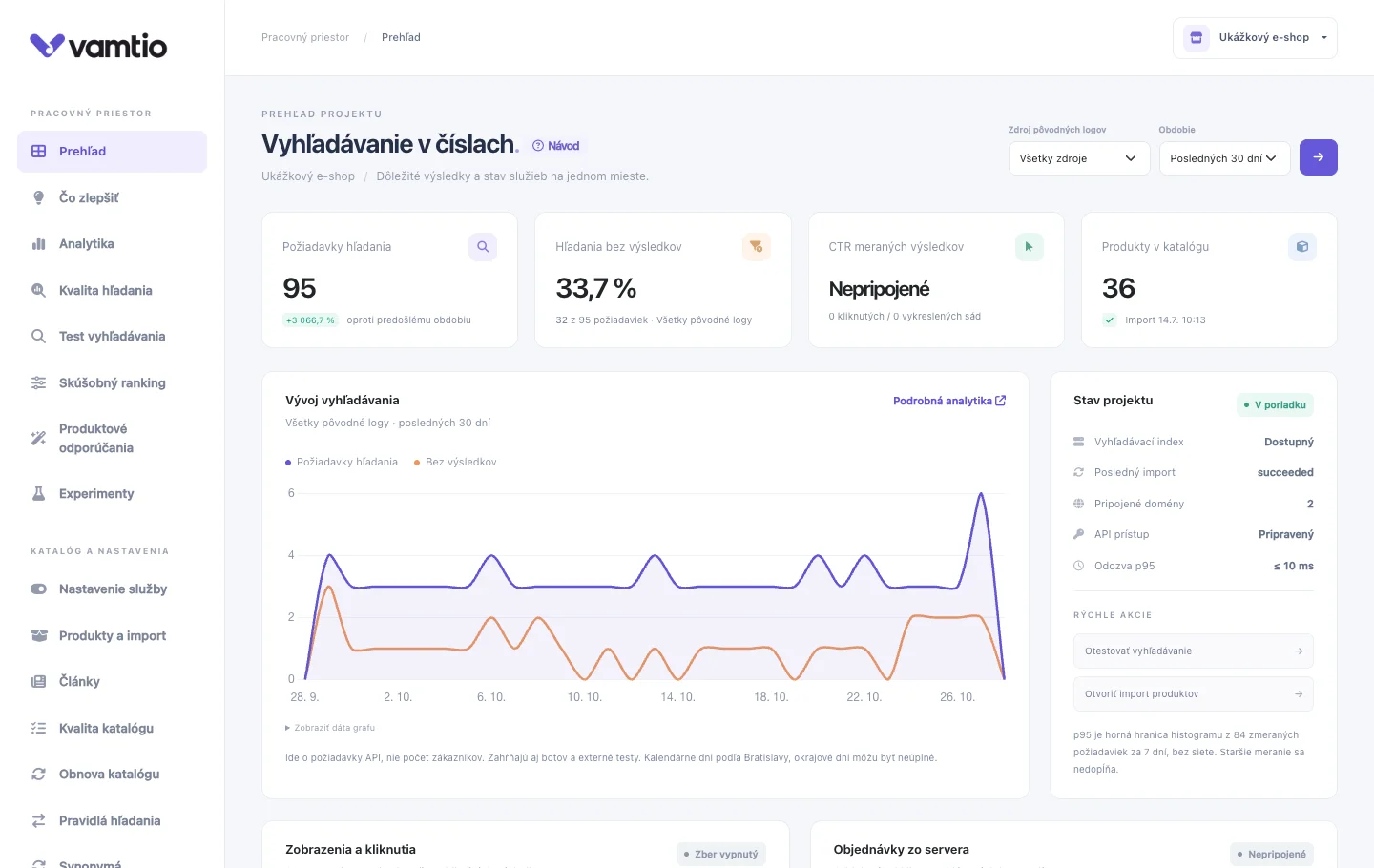Click the V poriadku status badge

(x=1275, y=405)
